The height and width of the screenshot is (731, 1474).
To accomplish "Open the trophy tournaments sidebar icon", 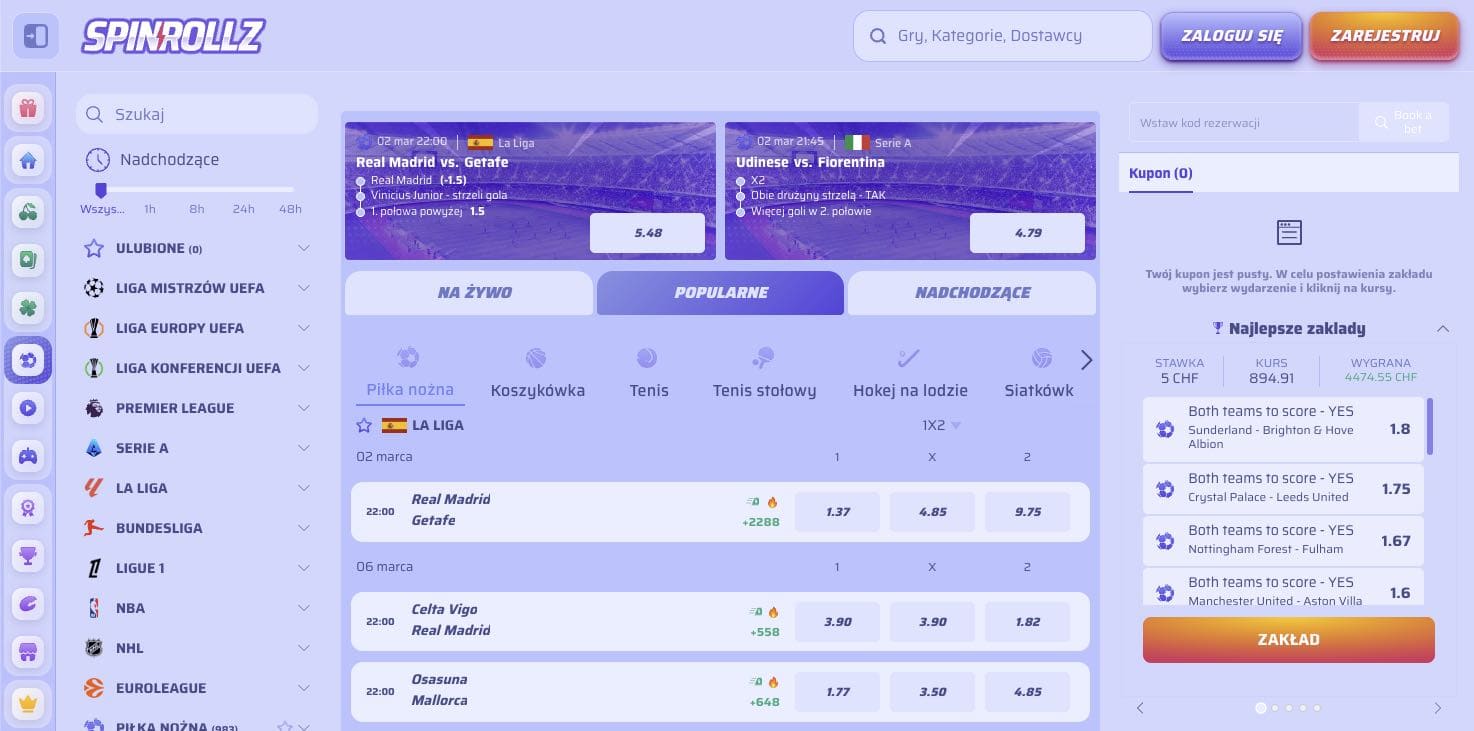I will click(x=28, y=557).
